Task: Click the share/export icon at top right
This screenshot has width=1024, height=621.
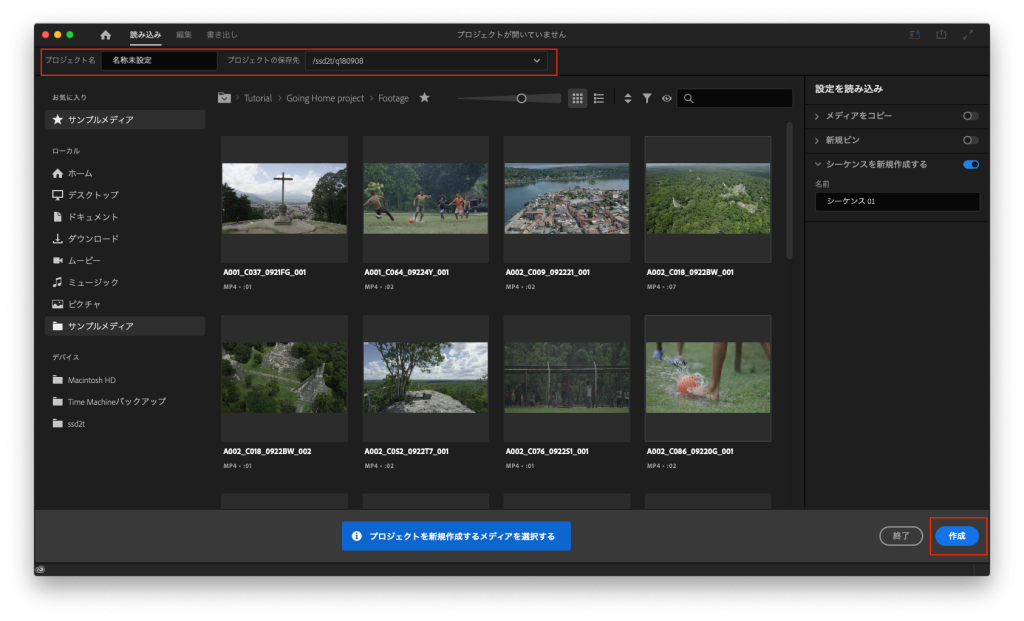Action: pyautogui.click(x=941, y=35)
